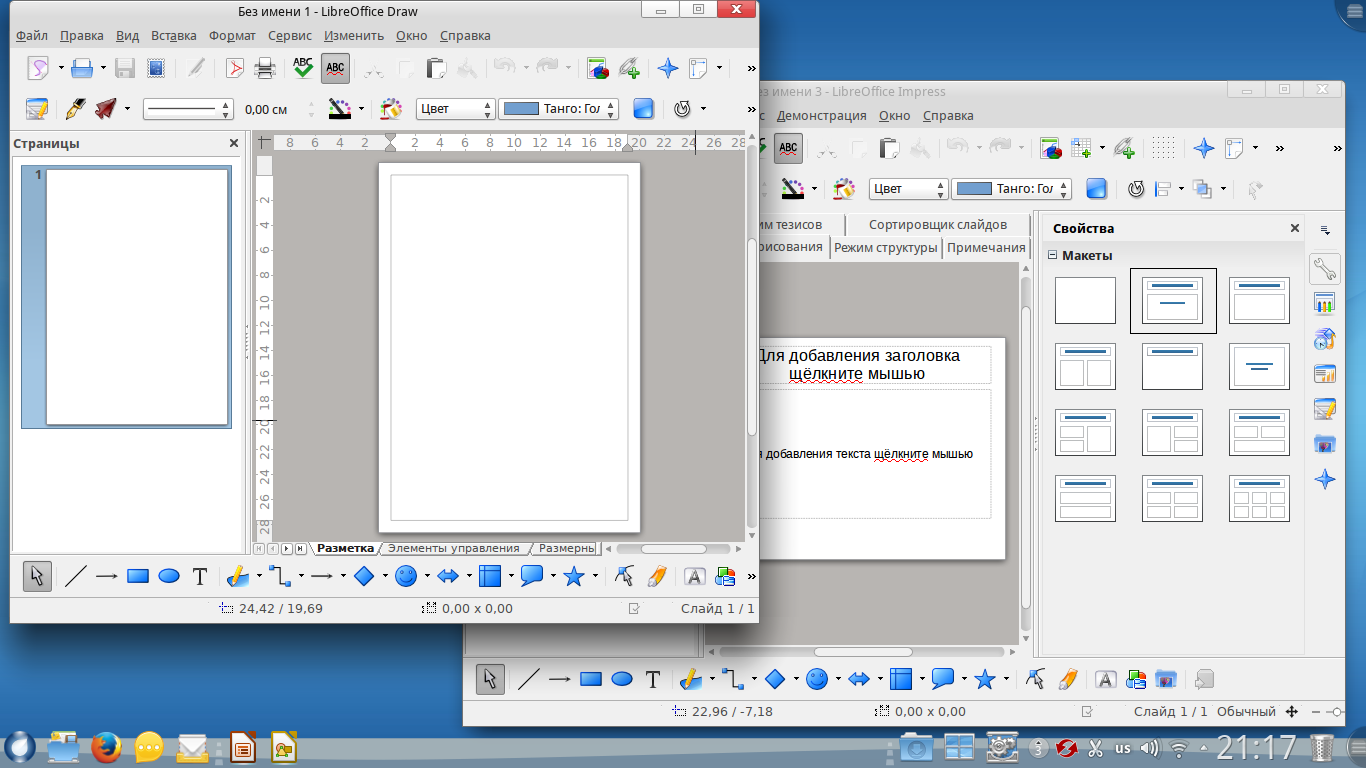Image resolution: width=1366 pixels, height=768 pixels.
Task: Select Diamond basic shape in Draw toolbar
Action: point(364,576)
